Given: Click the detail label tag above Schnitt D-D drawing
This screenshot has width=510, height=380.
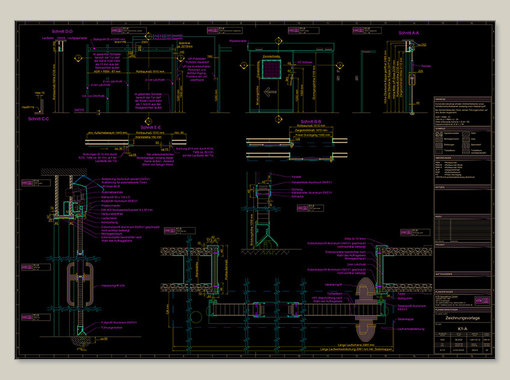Looking at the screenshot, I should (x=129, y=31).
